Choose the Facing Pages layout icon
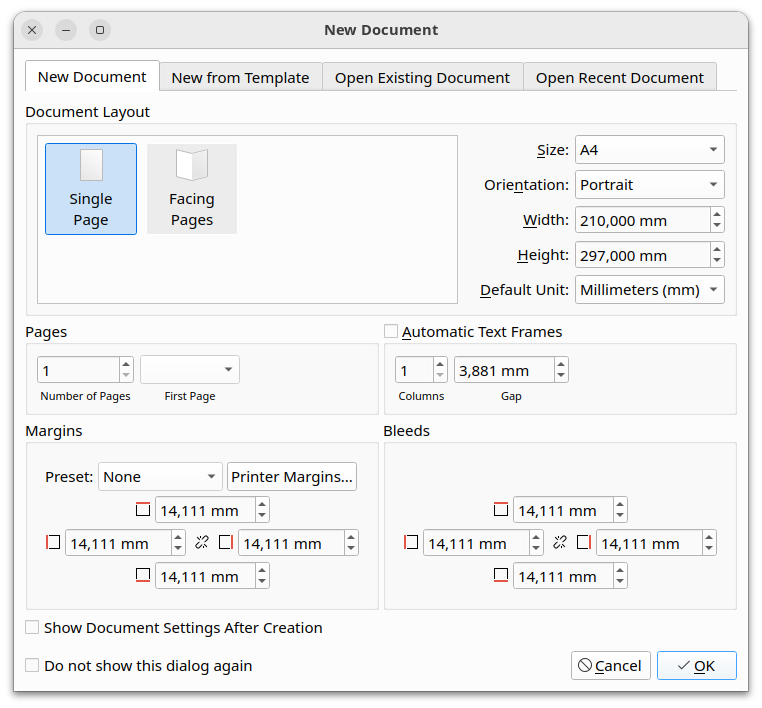This screenshot has height=708, width=762. click(x=191, y=189)
